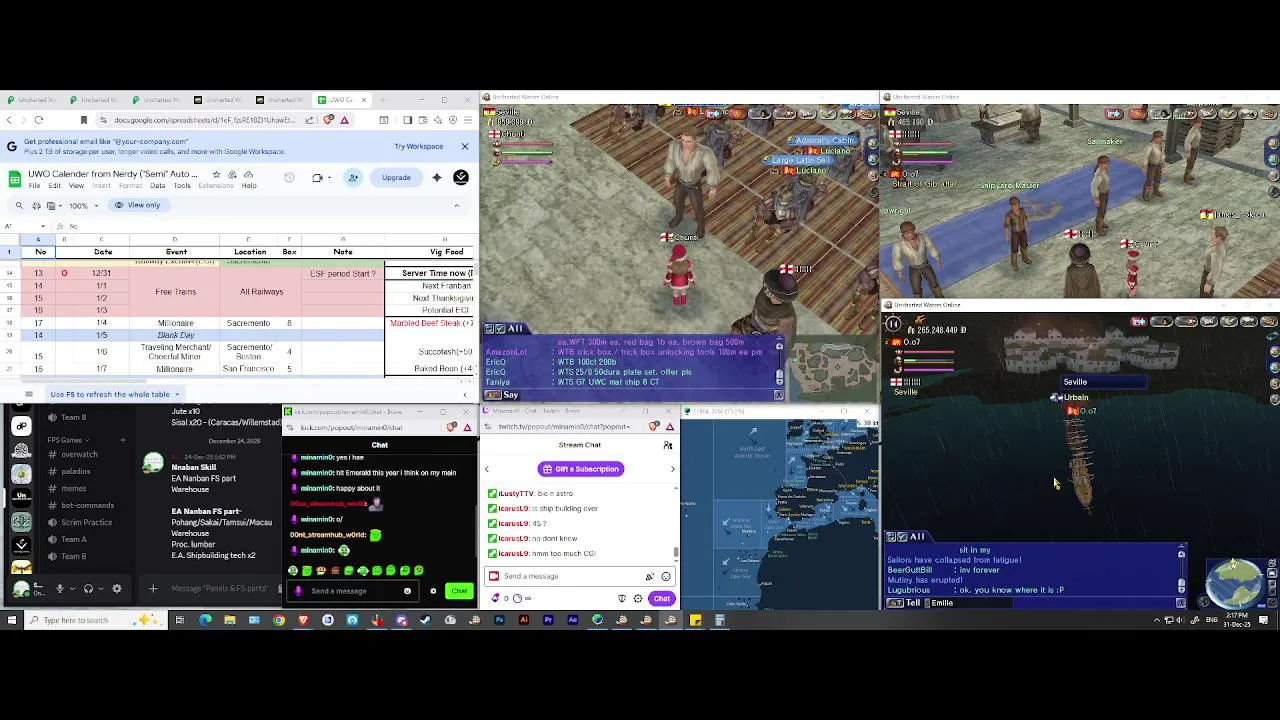The width and height of the screenshot is (1280, 720).
Task: Open the Tools menu in Sheets
Action: [x=182, y=185]
